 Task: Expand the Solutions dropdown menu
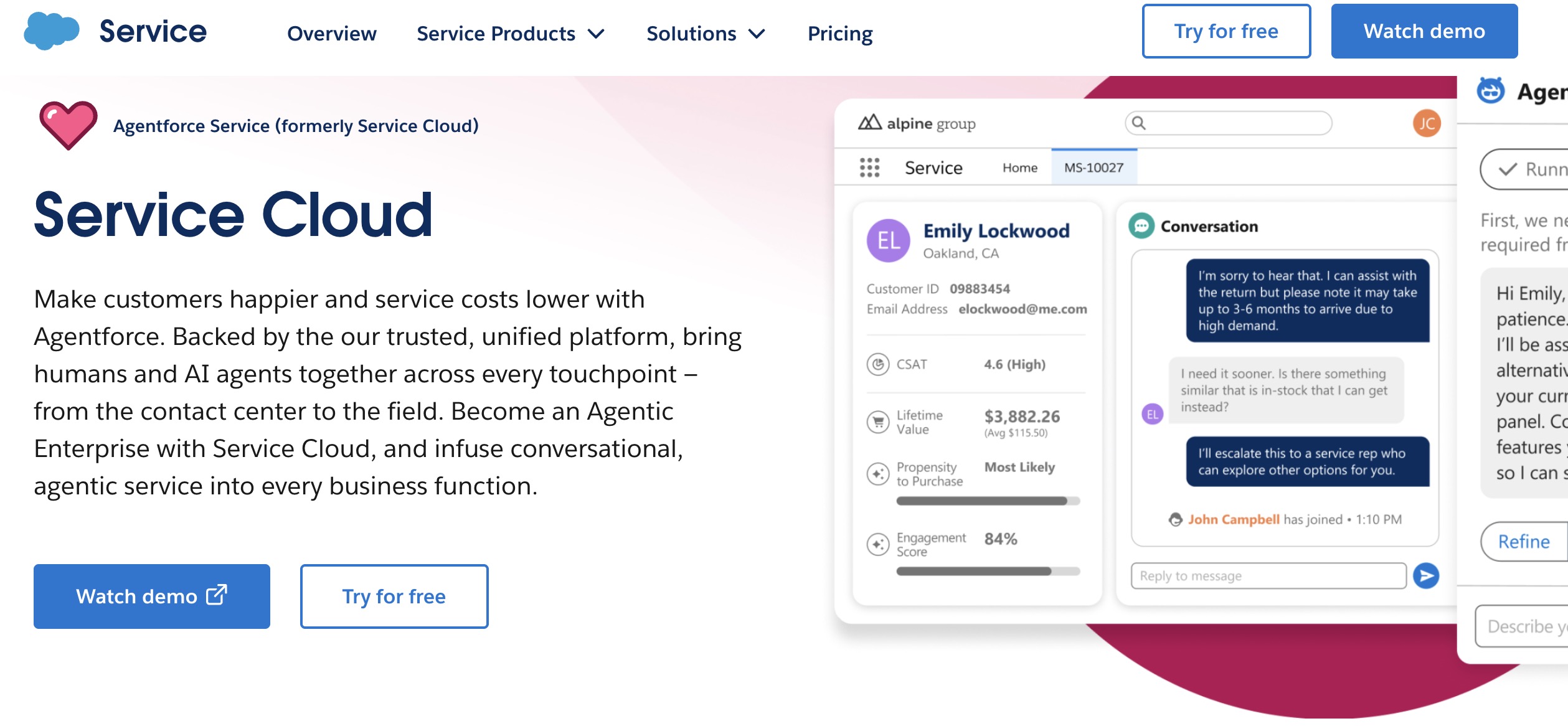point(705,34)
